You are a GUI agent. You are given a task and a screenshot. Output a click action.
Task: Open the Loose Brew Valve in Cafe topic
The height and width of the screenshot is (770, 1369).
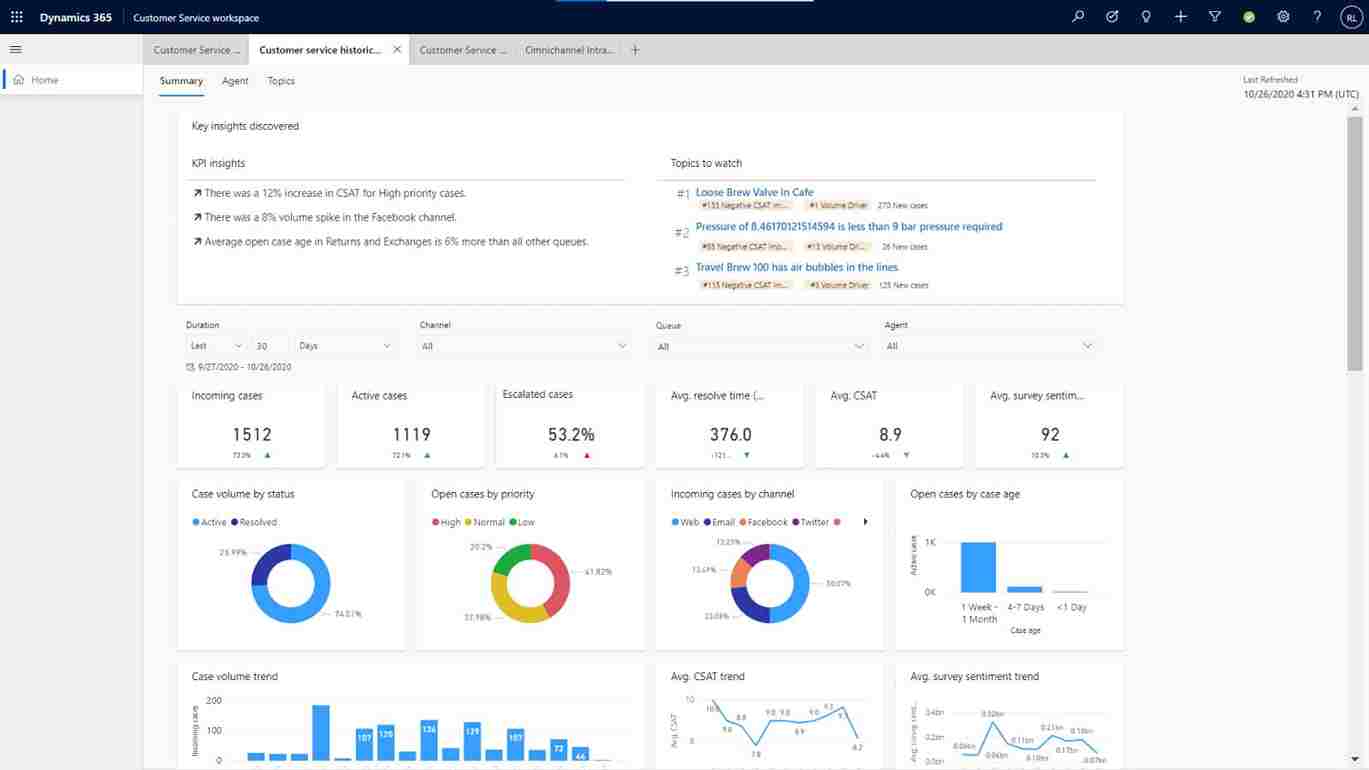coord(754,192)
